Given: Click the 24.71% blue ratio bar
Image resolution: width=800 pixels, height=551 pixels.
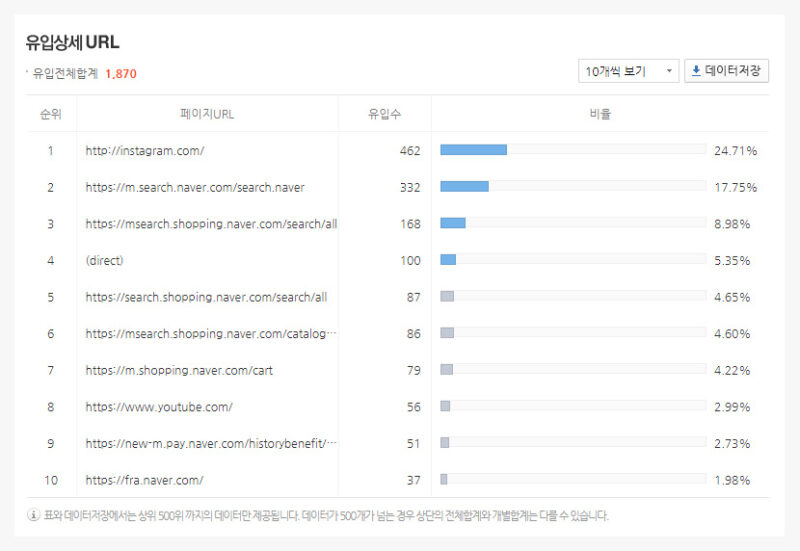Looking at the screenshot, I should 474,150.
